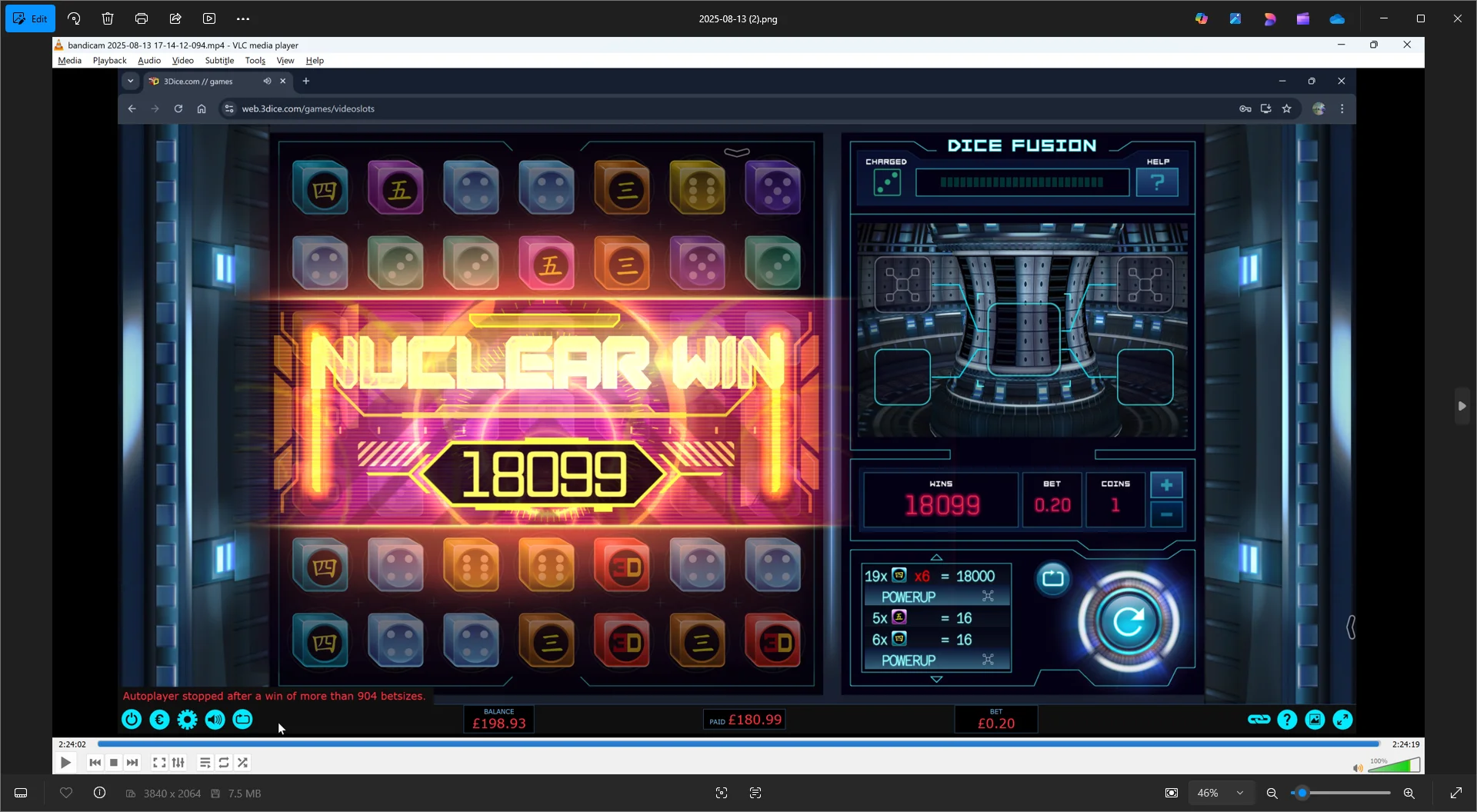Open the Playback menu in VLC

pos(109,60)
